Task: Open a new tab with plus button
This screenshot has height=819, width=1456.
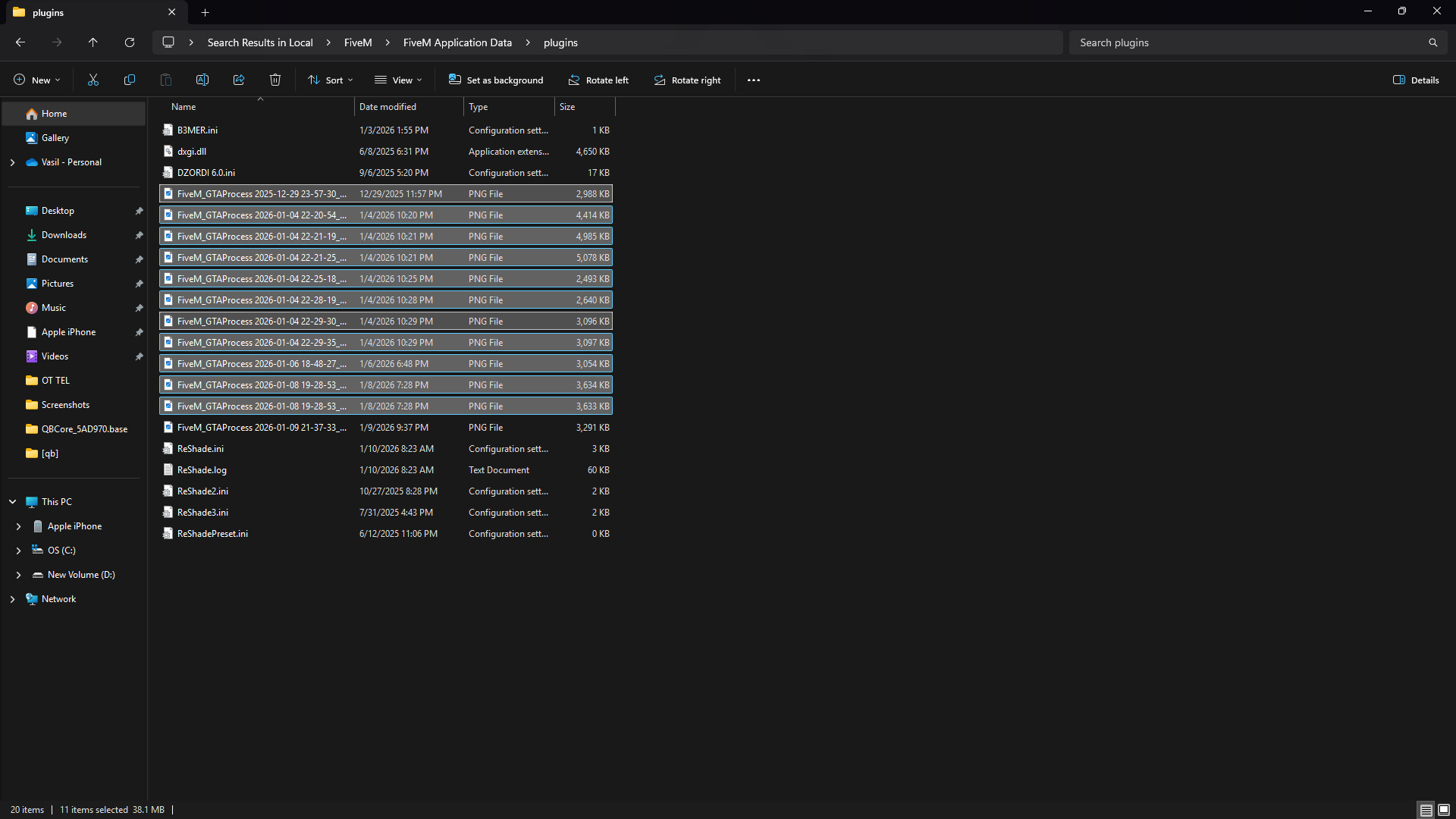Action: pyautogui.click(x=206, y=12)
